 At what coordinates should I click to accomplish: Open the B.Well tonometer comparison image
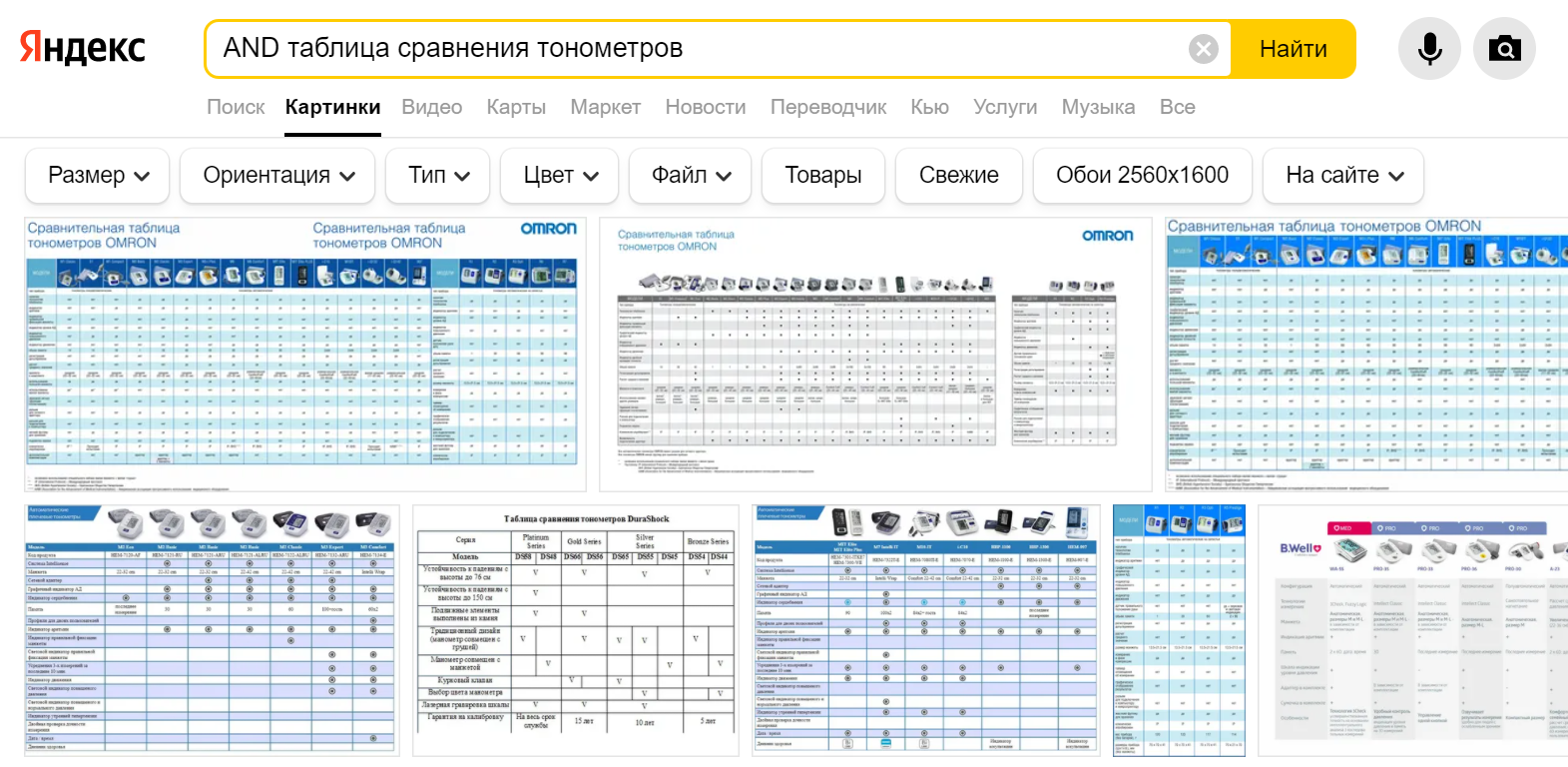[x=1412, y=630]
